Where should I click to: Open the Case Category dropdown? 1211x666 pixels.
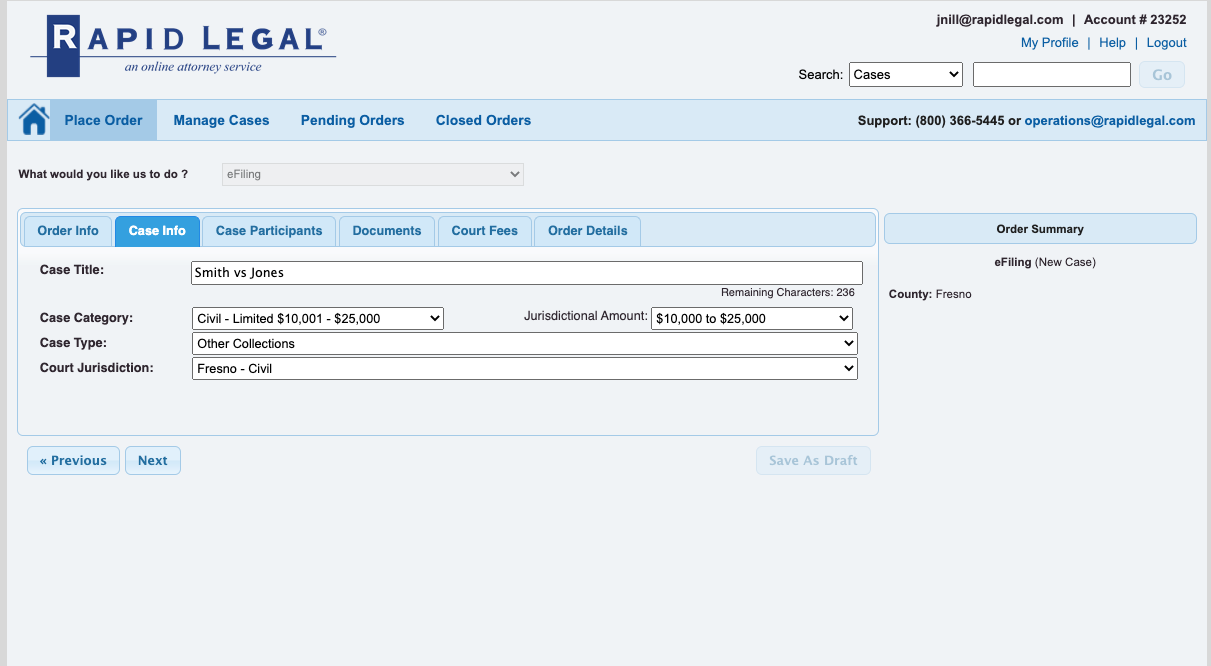[x=318, y=319]
